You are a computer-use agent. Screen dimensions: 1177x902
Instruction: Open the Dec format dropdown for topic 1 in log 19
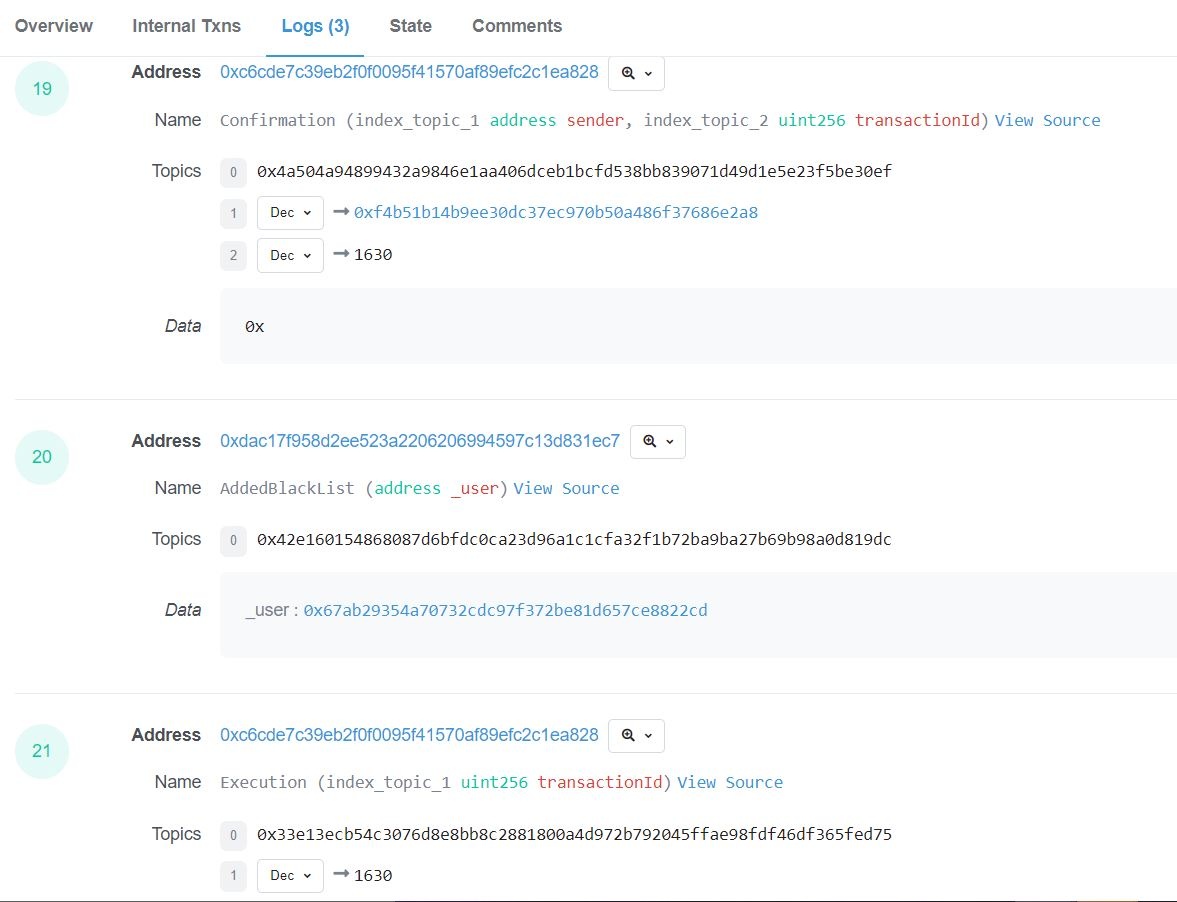[289, 213]
